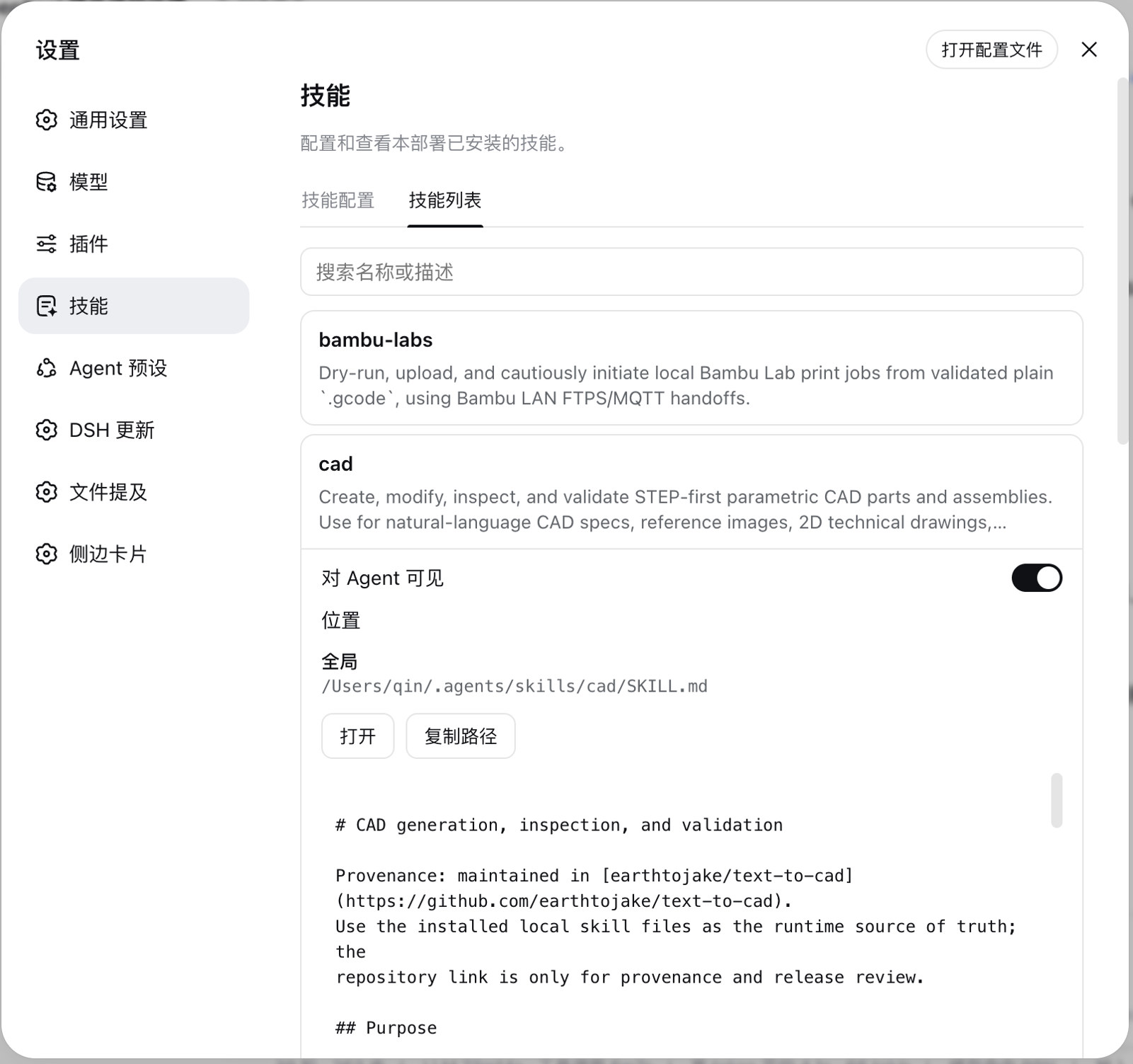Click the DSH 更新 gear icon
Image resolution: width=1133 pixels, height=1064 pixels.
[46, 430]
